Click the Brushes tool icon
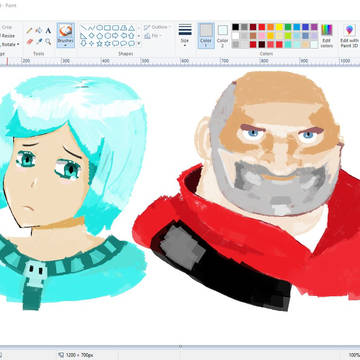This screenshot has width=360, height=360. tap(65, 31)
